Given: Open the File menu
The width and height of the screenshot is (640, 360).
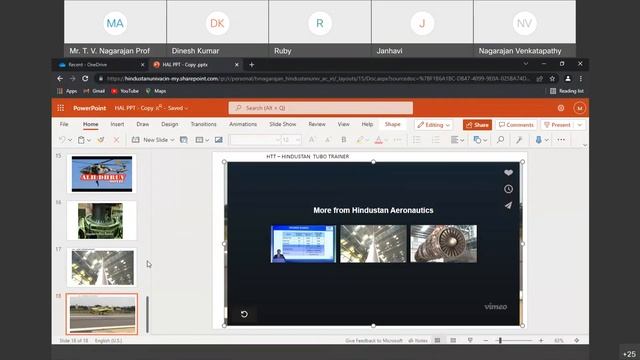Looking at the screenshot, I should coord(64,124).
